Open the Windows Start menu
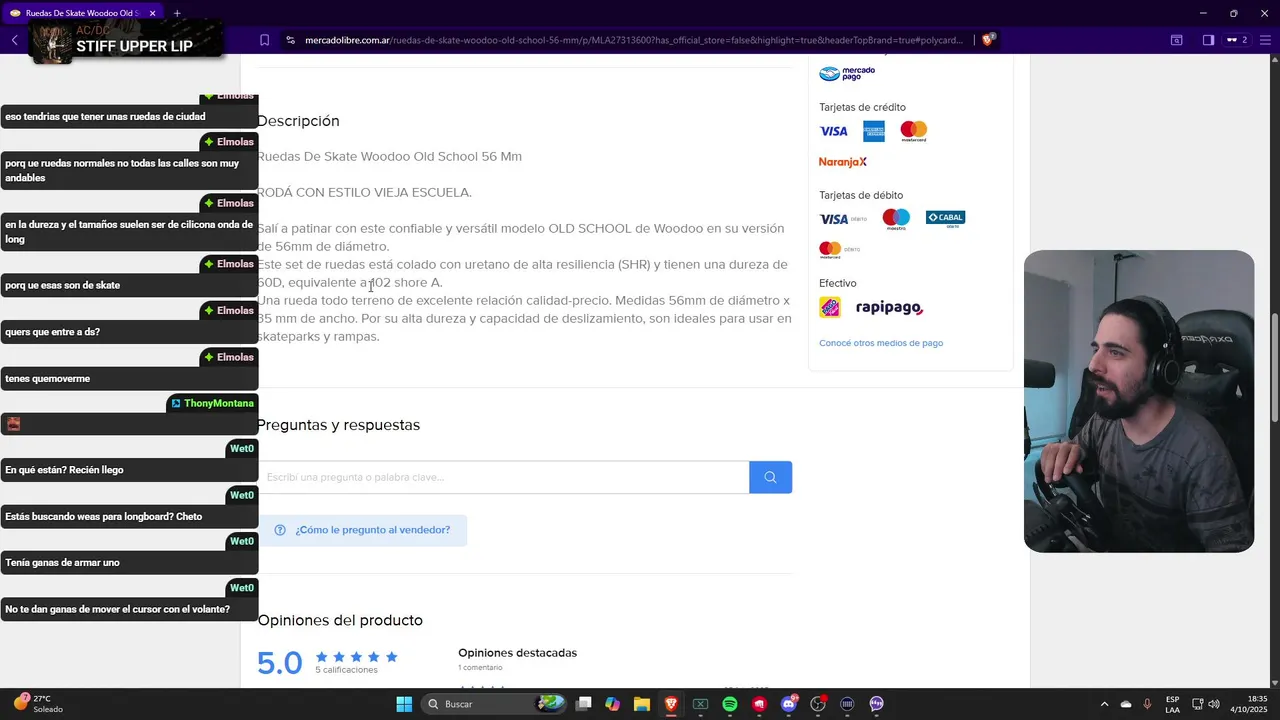1280x720 pixels. [404, 704]
